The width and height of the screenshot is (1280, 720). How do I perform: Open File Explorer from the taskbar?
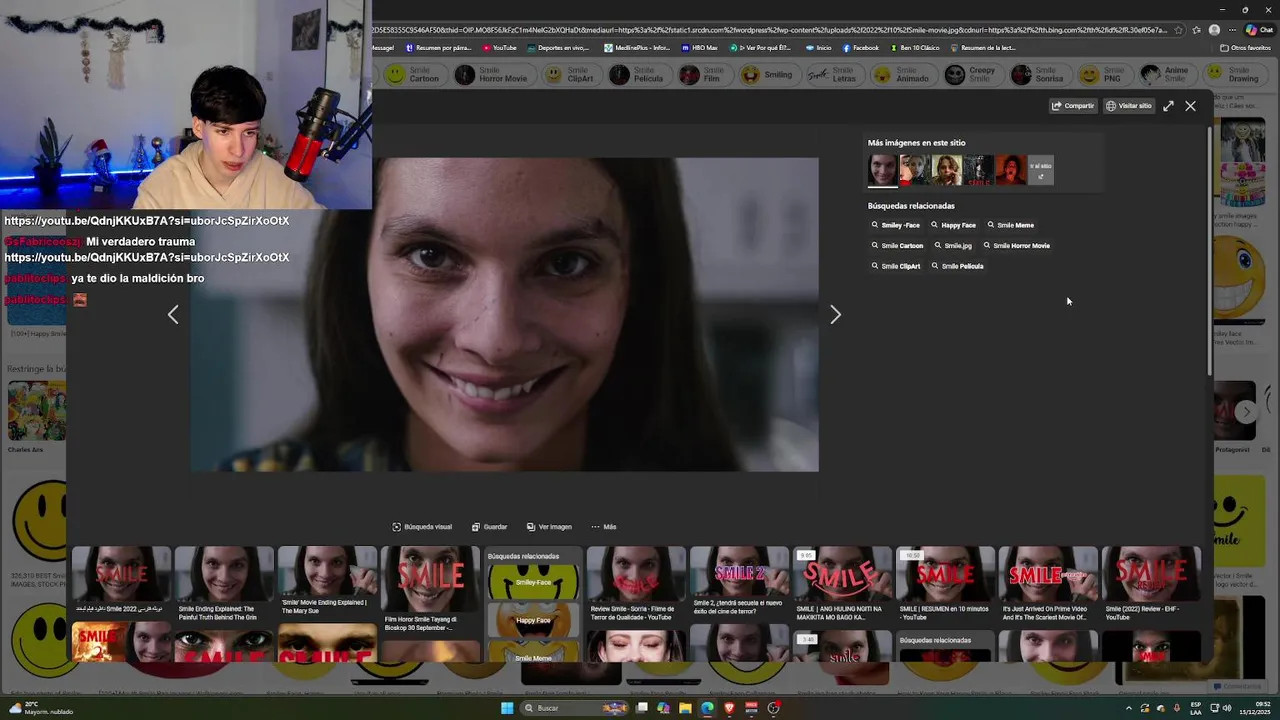pos(685,708)
